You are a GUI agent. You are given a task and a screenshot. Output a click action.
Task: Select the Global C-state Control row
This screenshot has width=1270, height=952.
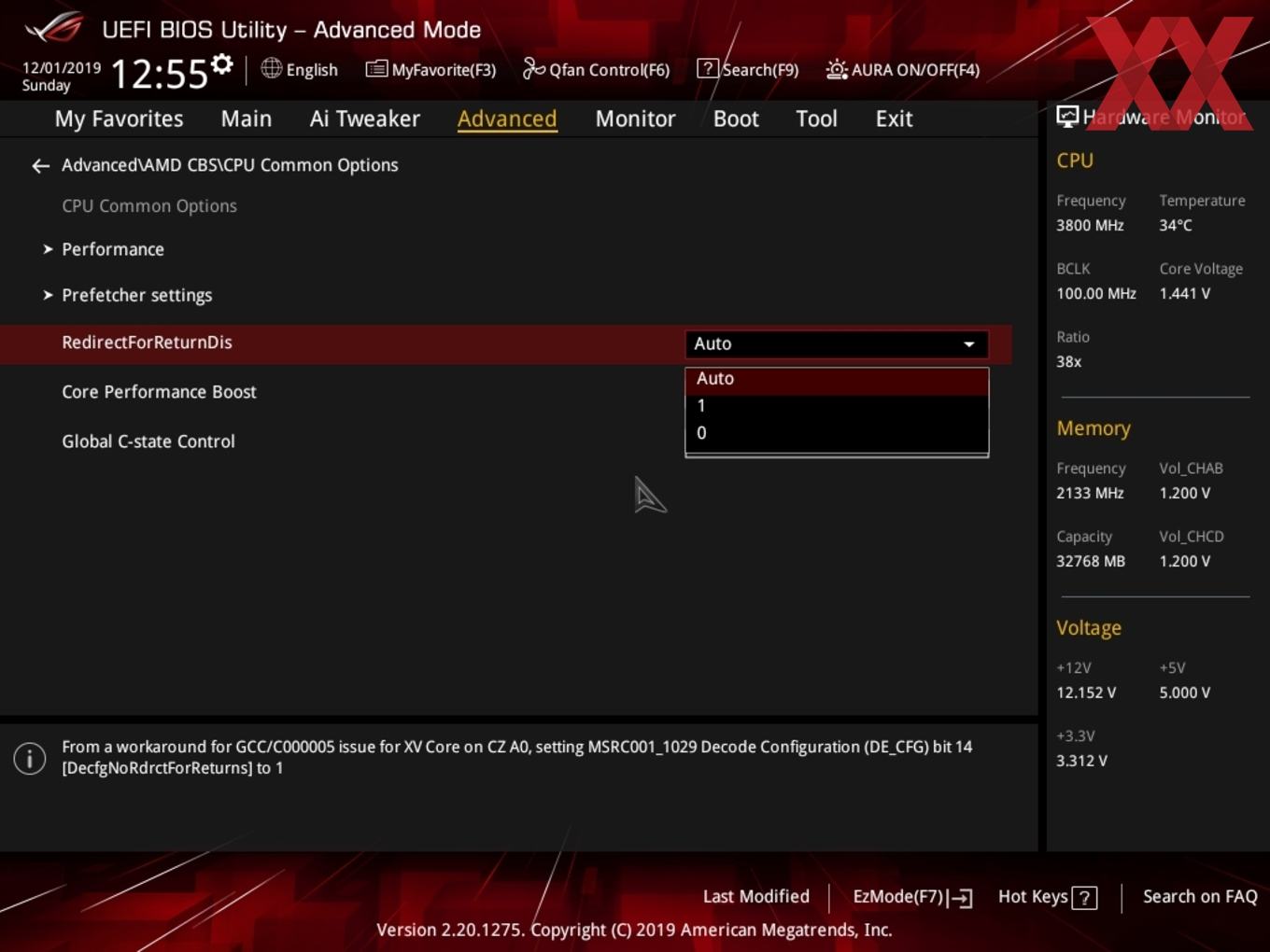505,441
